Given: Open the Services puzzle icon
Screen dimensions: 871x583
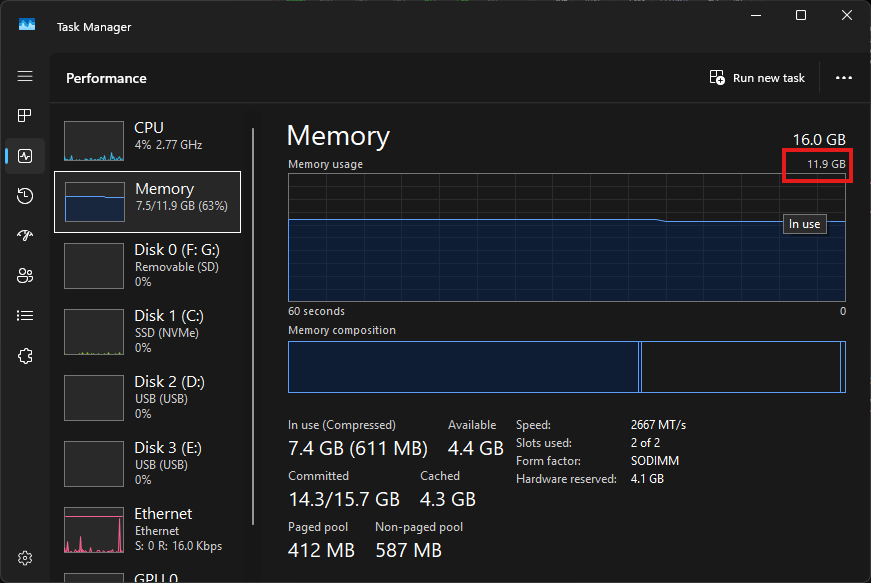Looking at the screenshot, I should click(25, 355).
